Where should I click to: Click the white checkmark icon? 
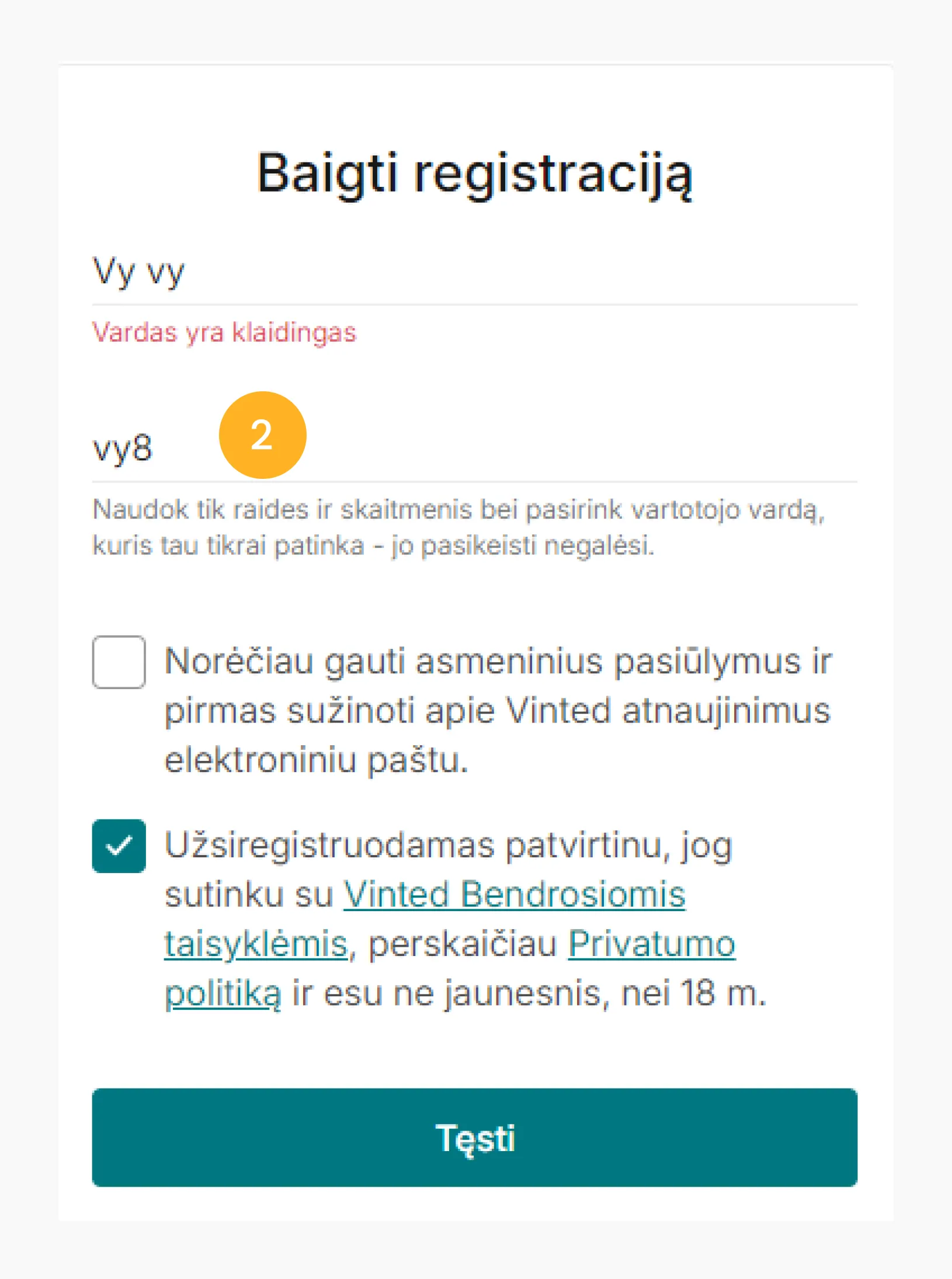(x=119, y=846)
